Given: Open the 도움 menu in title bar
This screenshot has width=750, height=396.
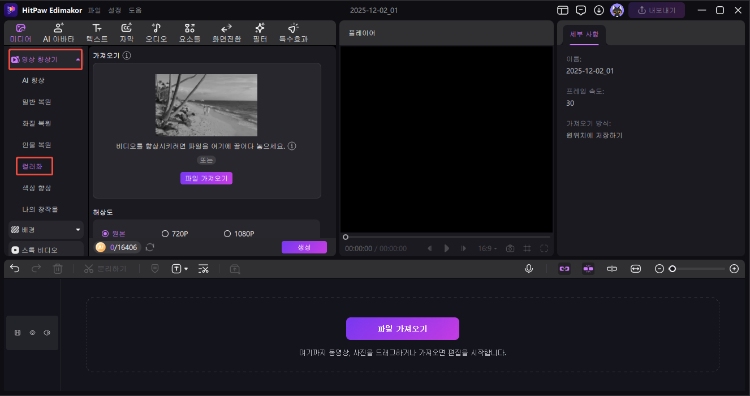Looking at the screenshot, I should pos(135,10).
